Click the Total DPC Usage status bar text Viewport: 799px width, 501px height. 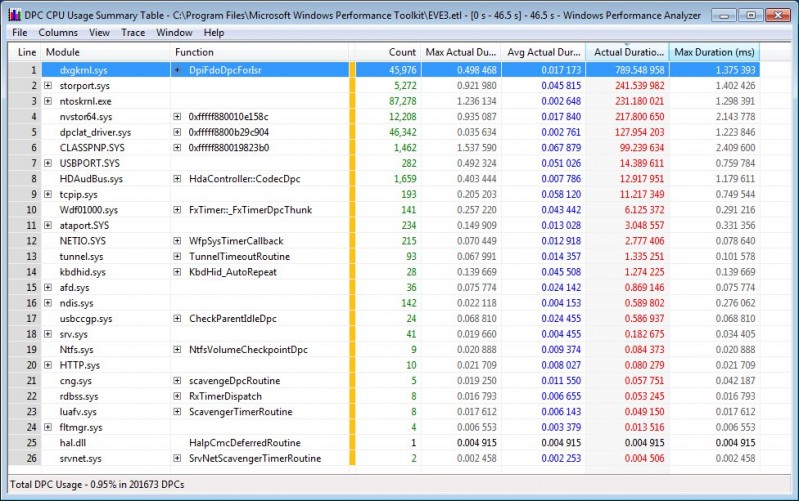[x=97, y=484]
